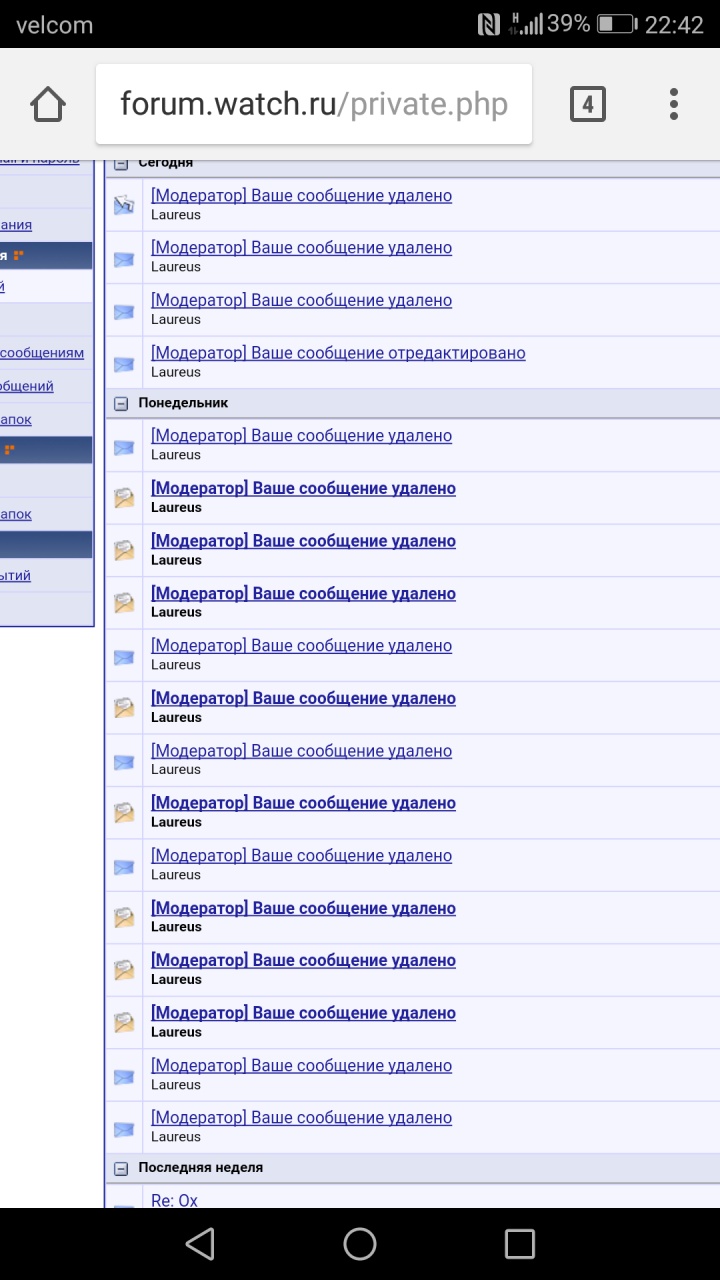Open the browser three-dot menu

tap(673, 104)
